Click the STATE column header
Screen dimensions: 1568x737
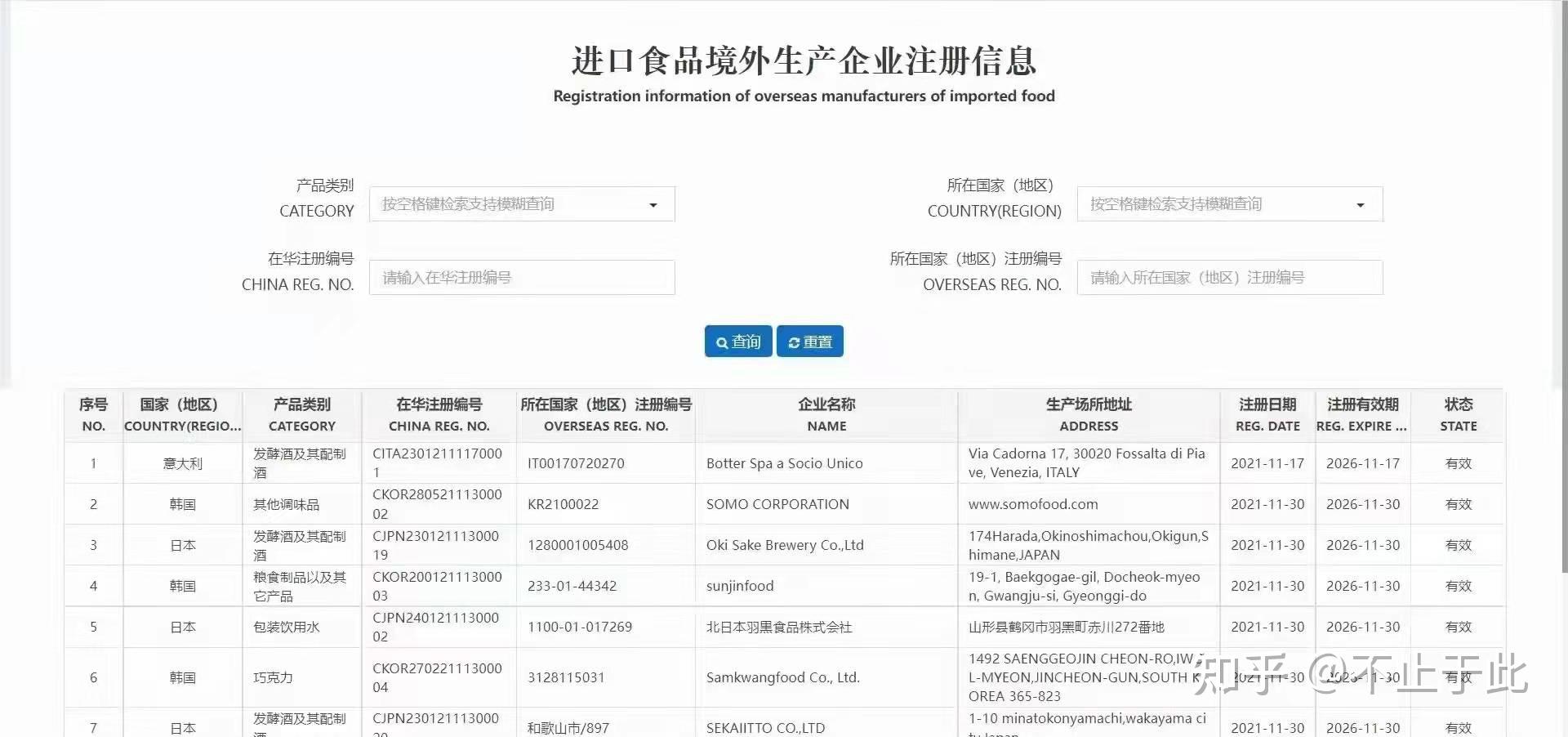click(x=1458, y=415)
